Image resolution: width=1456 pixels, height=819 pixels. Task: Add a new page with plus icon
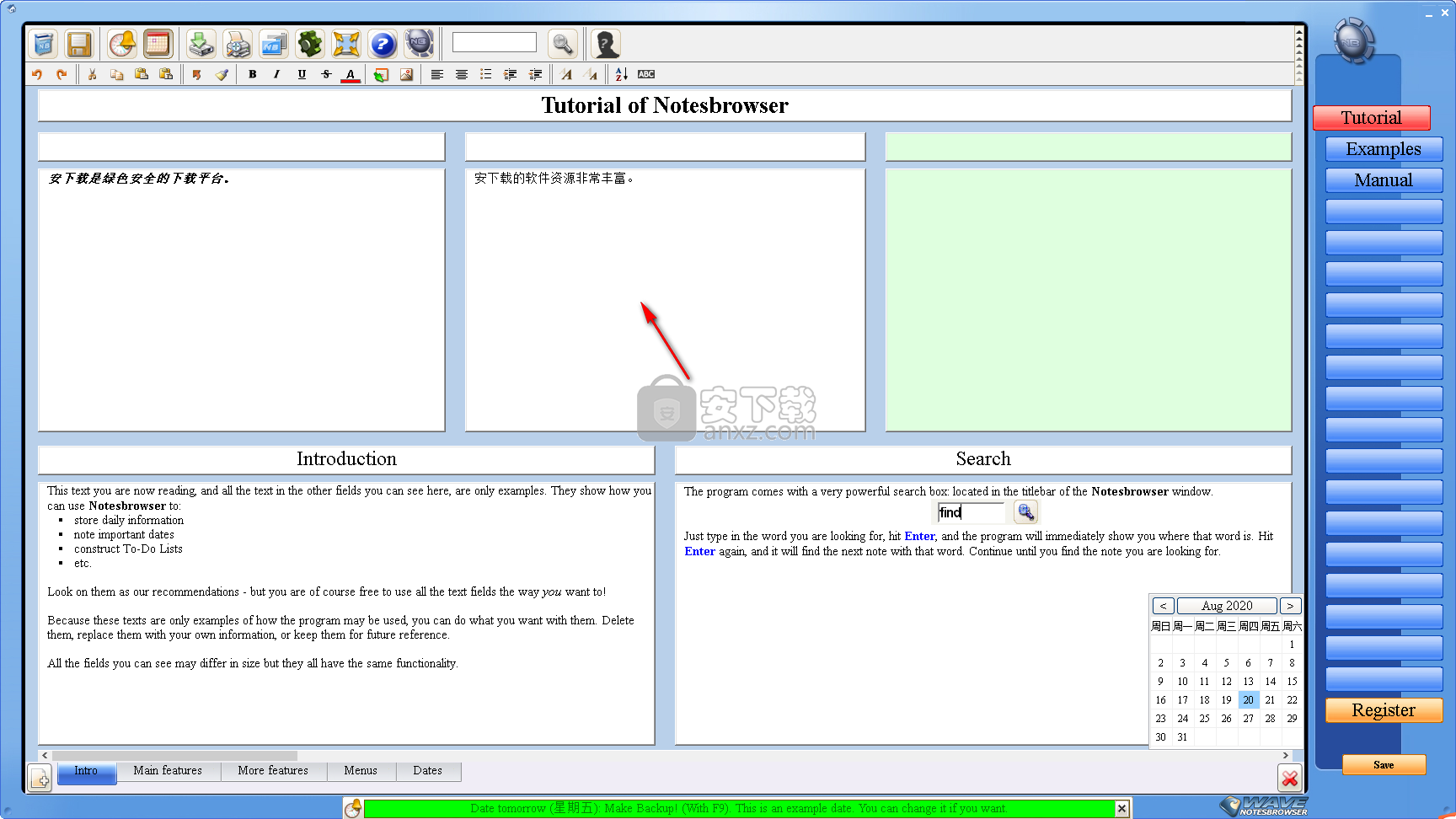tap(40, 779)
